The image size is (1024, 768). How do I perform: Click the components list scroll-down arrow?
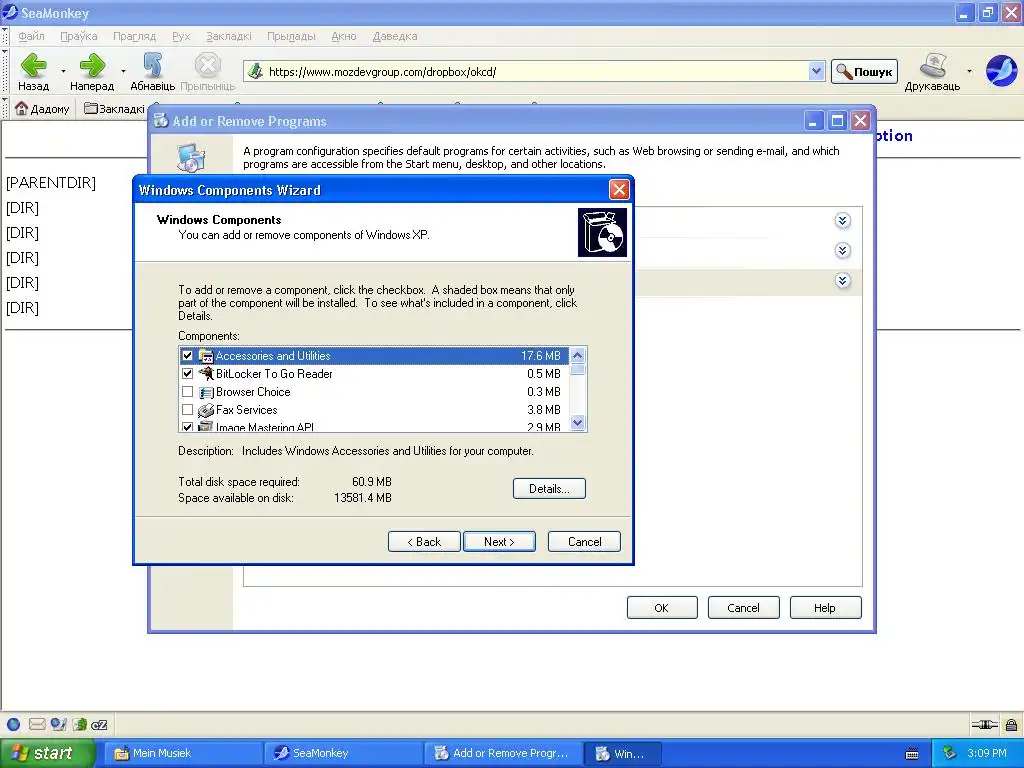(577, 423)
